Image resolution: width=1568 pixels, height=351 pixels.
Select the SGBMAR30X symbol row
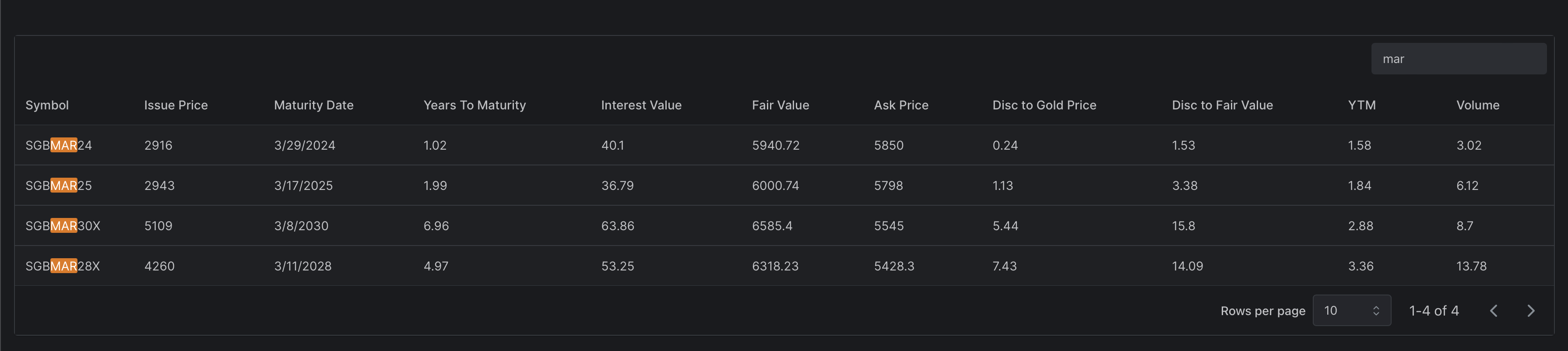pos(63,226)
